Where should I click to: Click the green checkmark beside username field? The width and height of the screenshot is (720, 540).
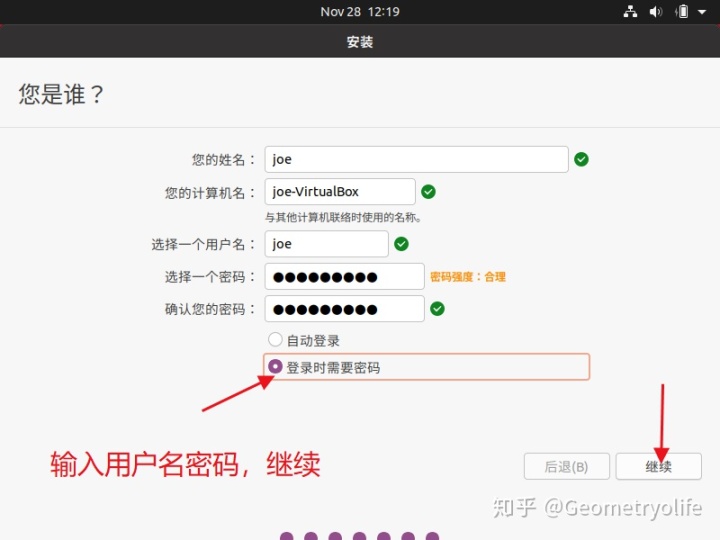tap(401, 244)
